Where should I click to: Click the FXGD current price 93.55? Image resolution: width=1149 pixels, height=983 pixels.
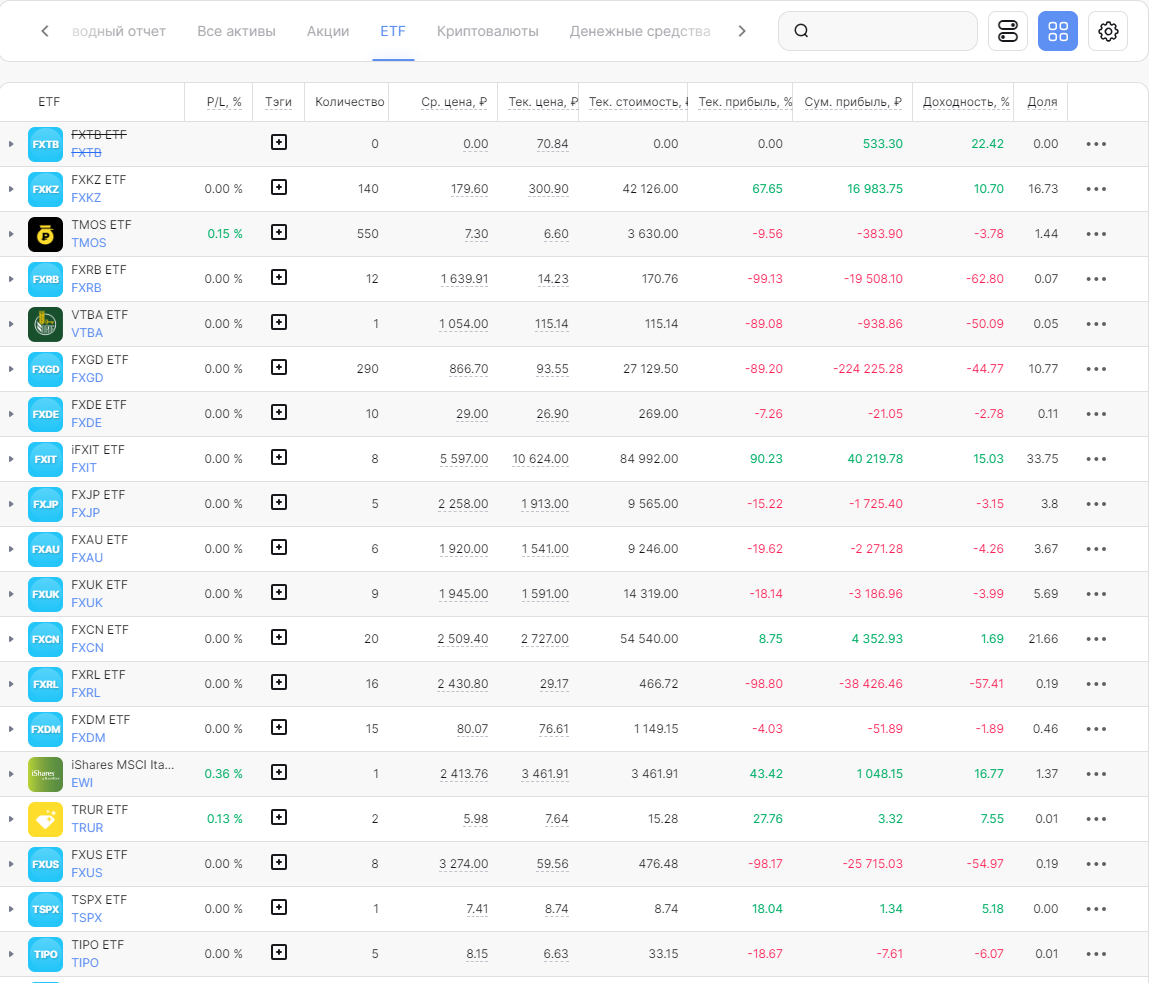pyautogui.click(x=553, y=369)
